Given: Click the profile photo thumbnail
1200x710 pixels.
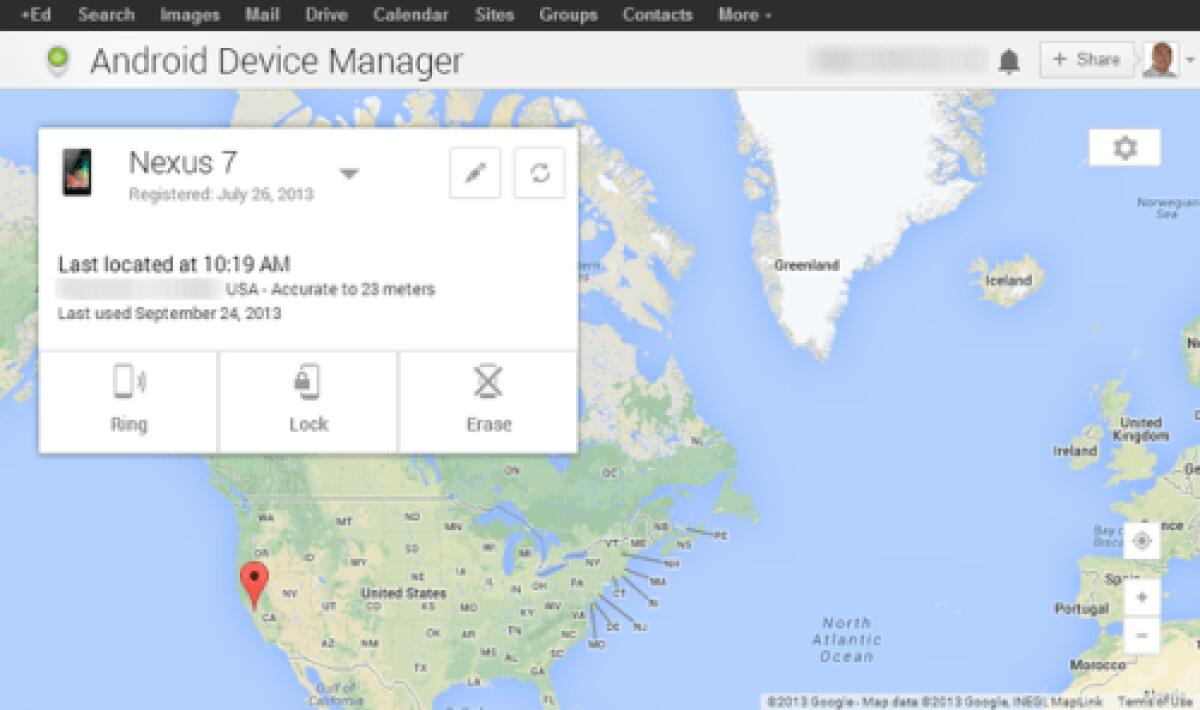Looking at the screenshot, I should [x=1161, y=60].
